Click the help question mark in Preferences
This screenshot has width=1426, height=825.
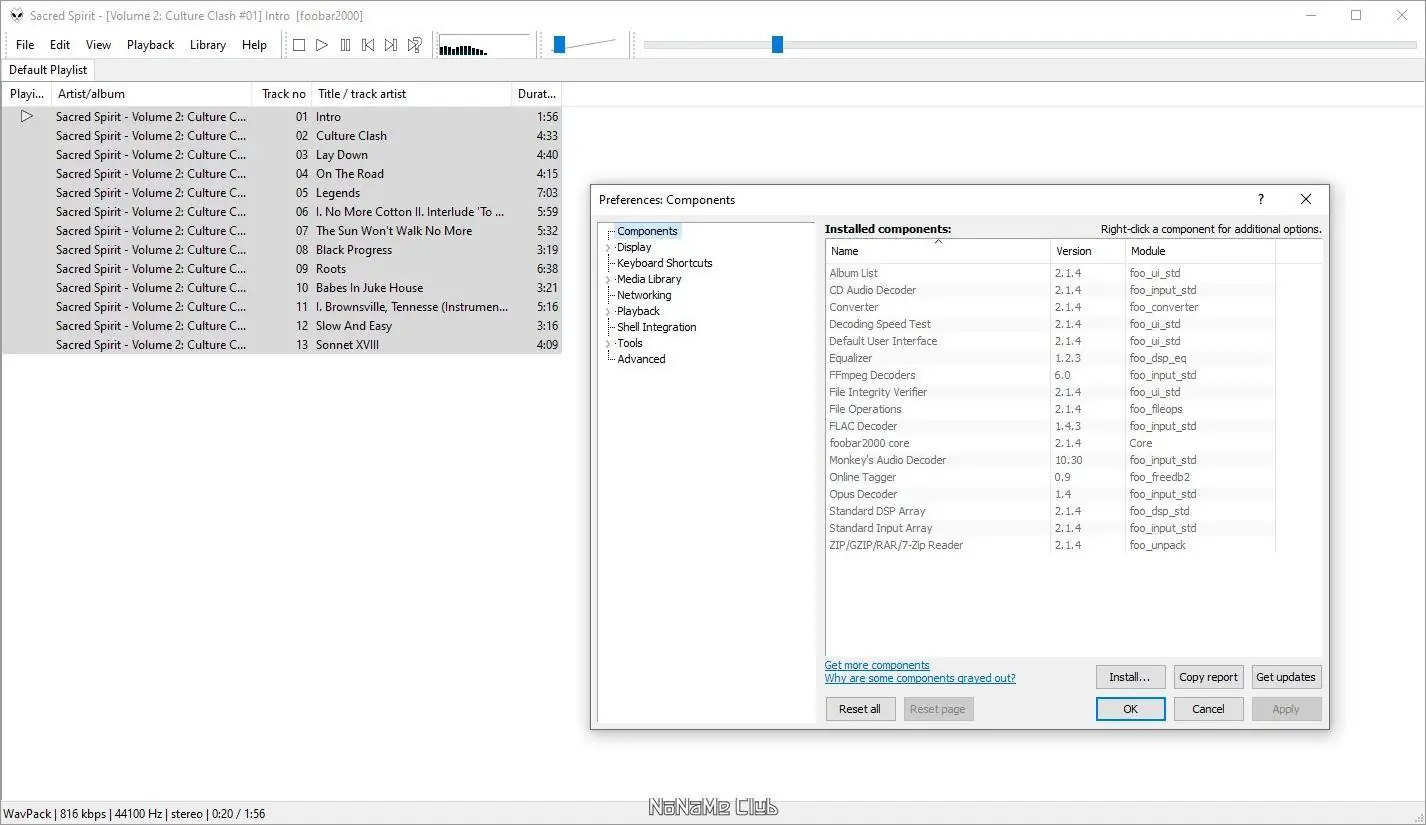pyautogui.click(x=1260, y=200)
